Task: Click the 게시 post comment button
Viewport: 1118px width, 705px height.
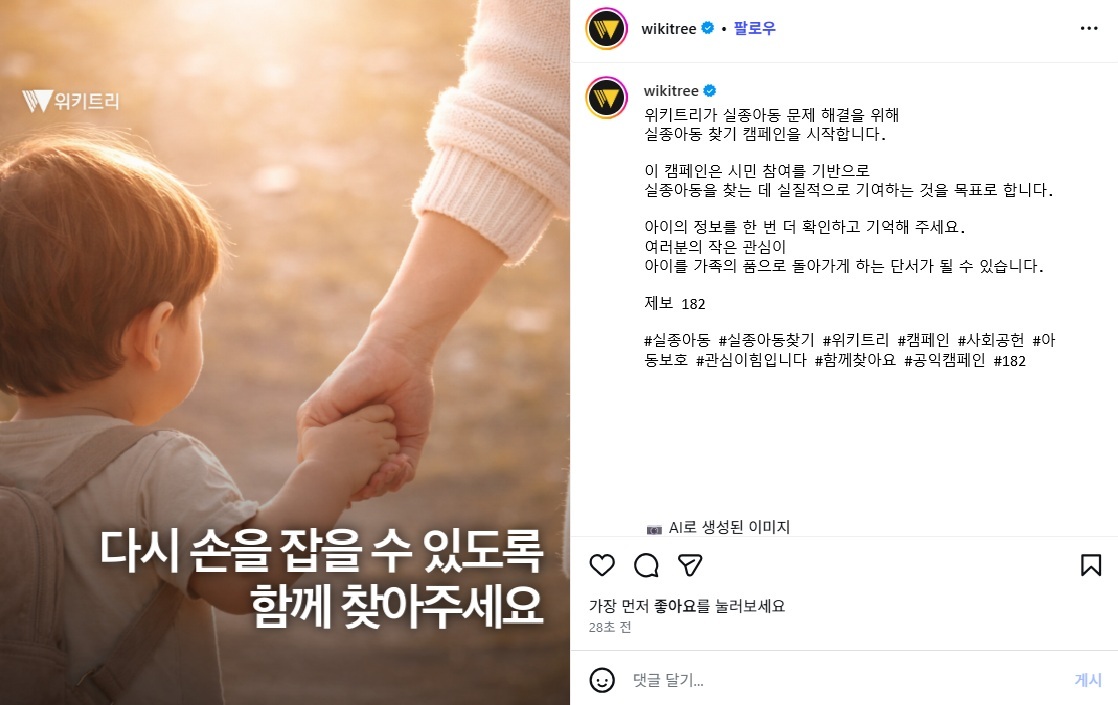Action: click(x=1088, y=680)
